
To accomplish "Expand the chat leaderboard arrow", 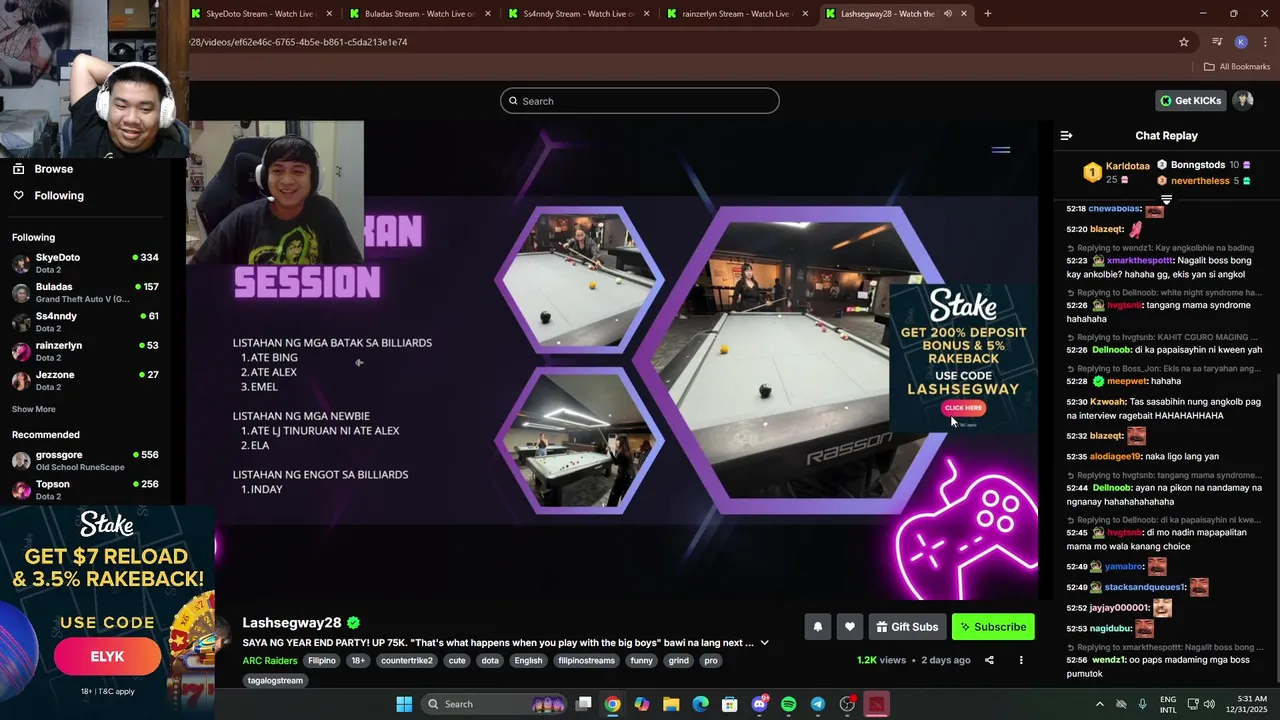I will coord(1166,200).
